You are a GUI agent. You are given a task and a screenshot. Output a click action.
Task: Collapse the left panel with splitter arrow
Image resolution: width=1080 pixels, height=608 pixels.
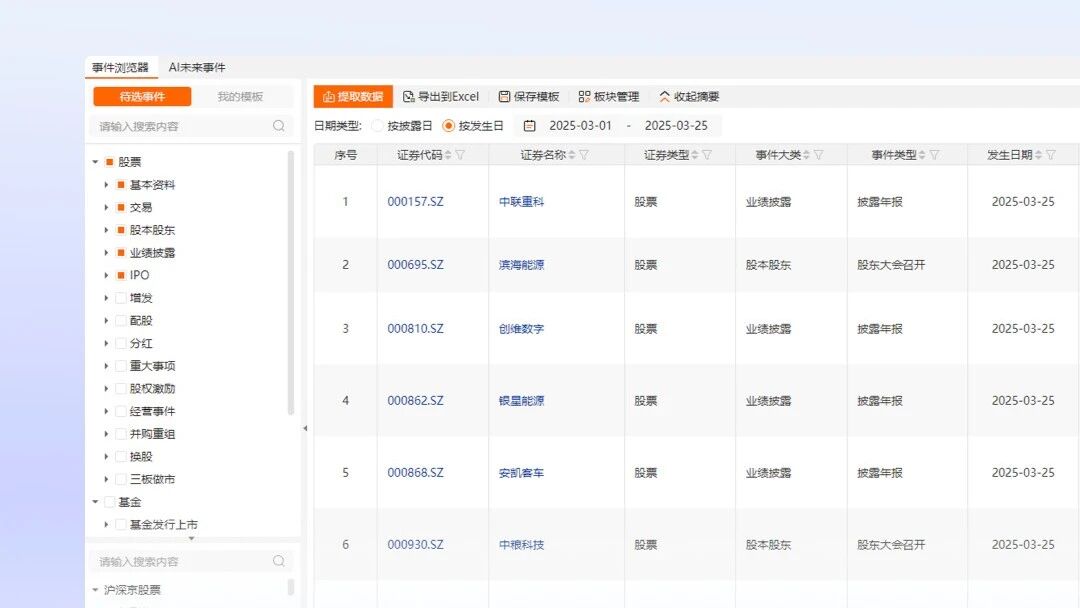(305, 428)
